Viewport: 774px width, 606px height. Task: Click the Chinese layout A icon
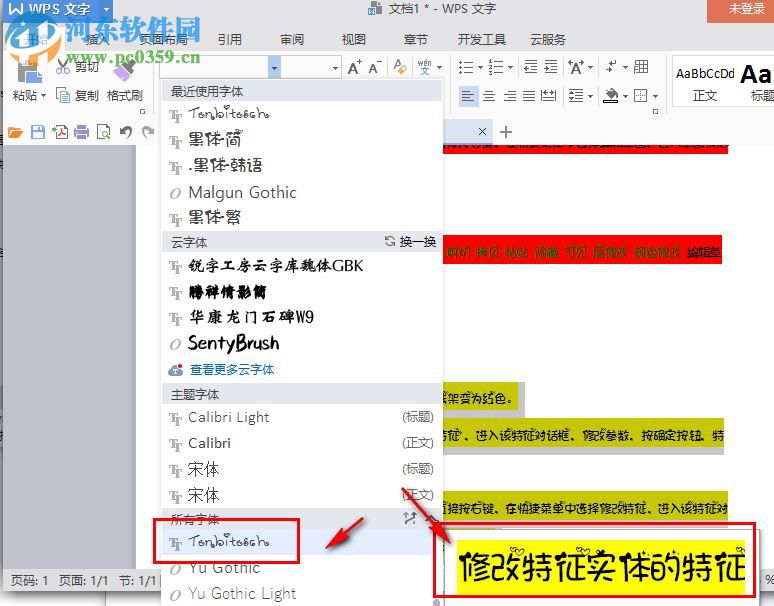(x=576, y=67)
